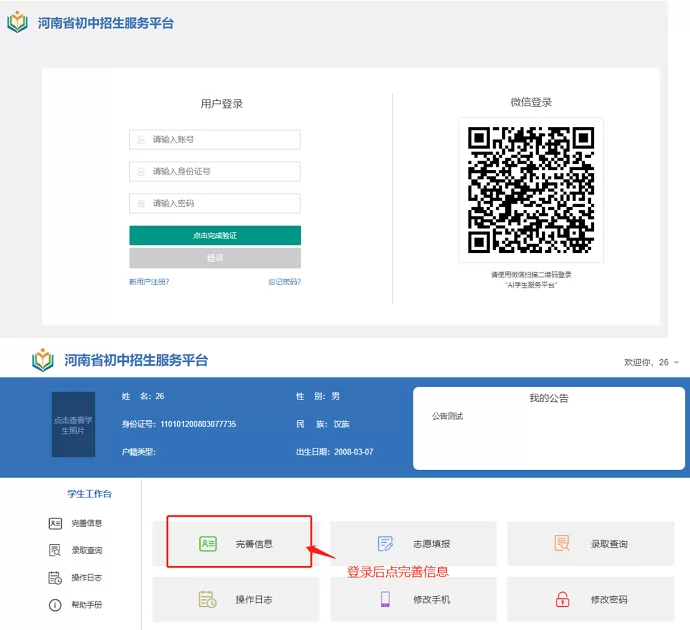The width and height of the screenshot is (690, 630).
Task: Click the green verification button
Action: pos(215,235)
